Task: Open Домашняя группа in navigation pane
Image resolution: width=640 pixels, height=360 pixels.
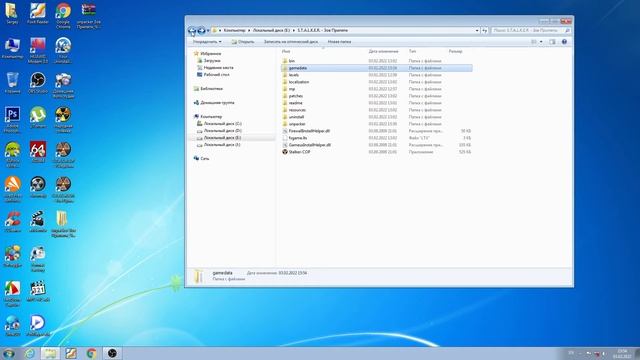Action: point(217,102)
